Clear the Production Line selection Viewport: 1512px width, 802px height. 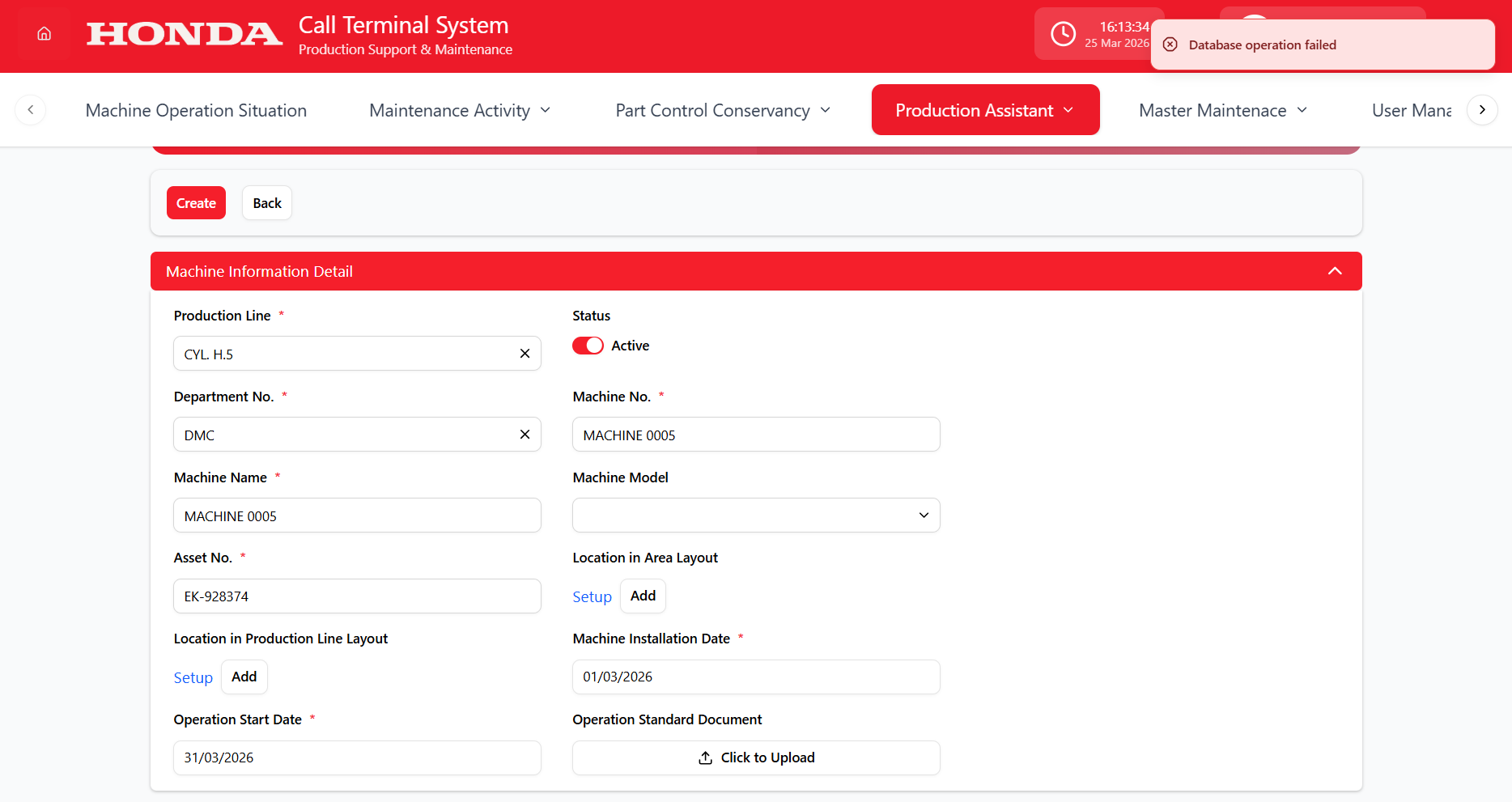pyautogui.click(x=525, y=354)
